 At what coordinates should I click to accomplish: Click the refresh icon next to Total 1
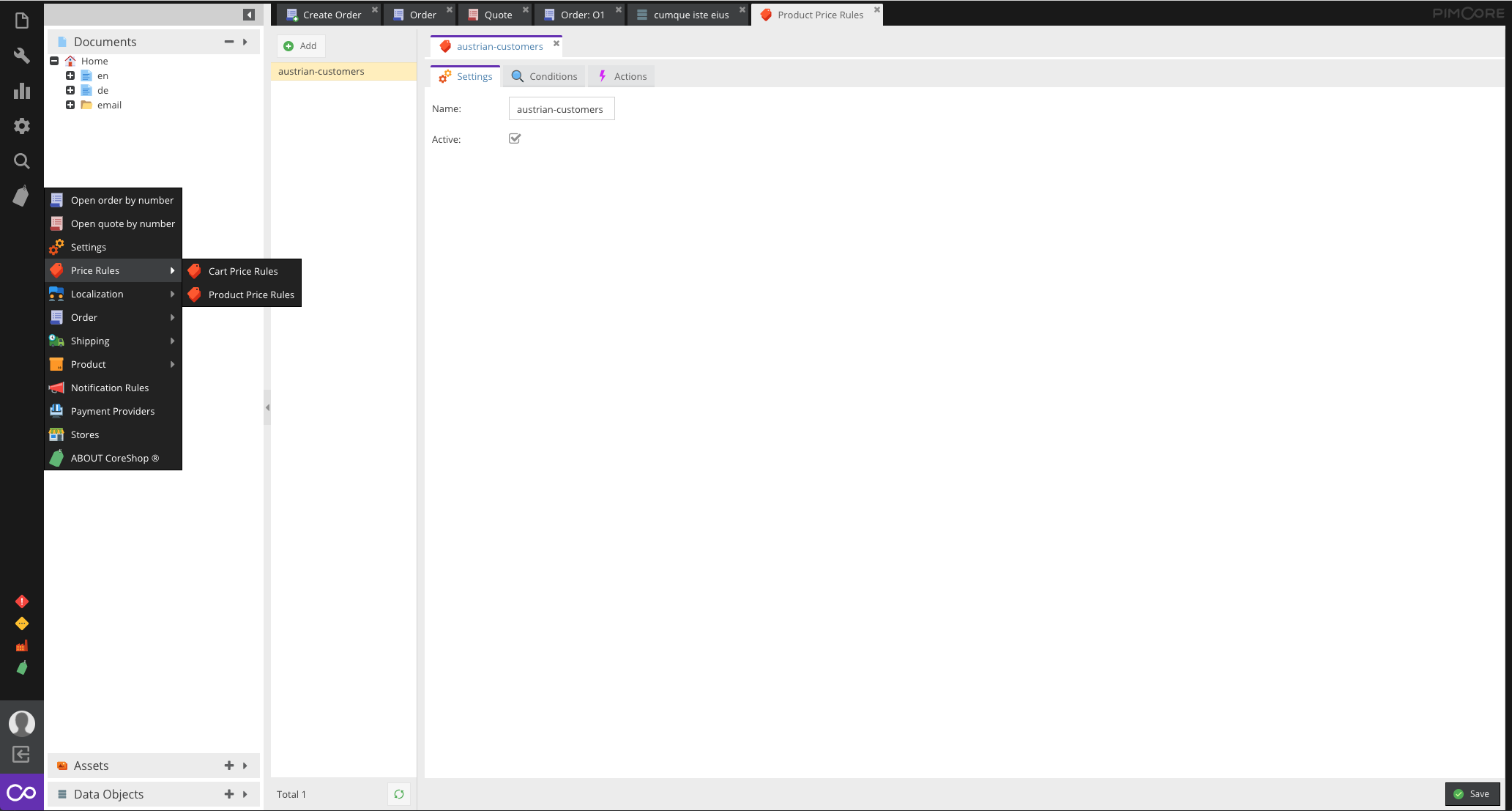point(399,794)
